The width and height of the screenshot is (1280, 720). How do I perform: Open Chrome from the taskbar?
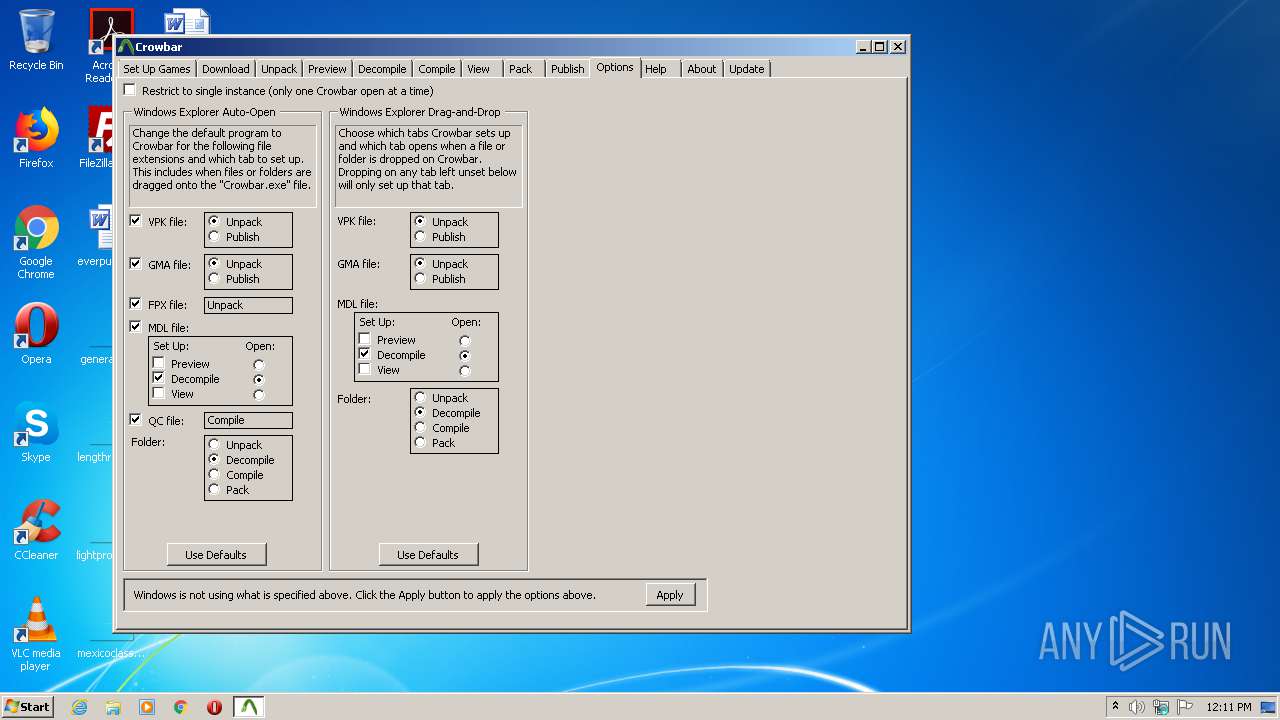(x=181, y=707)
